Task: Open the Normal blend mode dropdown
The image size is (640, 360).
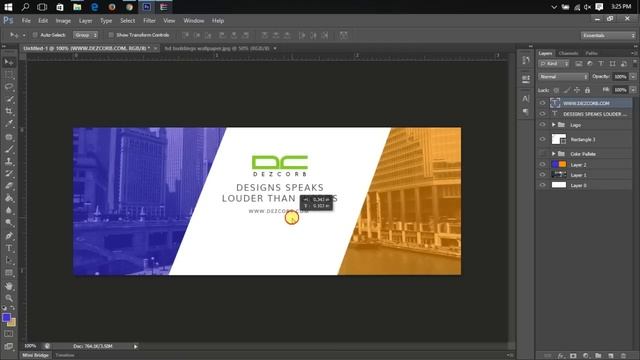Action: click(x=563, y=77)
